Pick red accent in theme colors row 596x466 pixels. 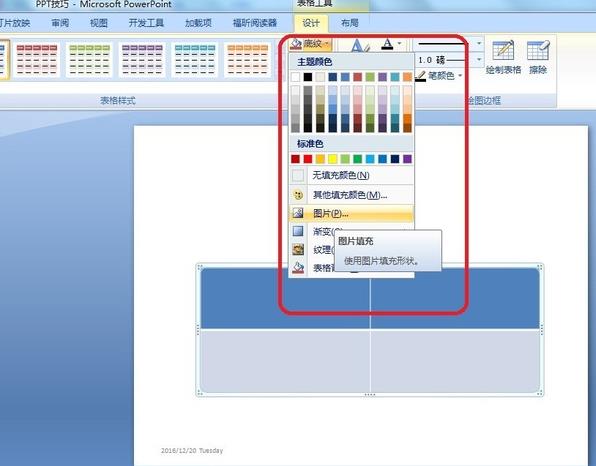tap(358, 77)
